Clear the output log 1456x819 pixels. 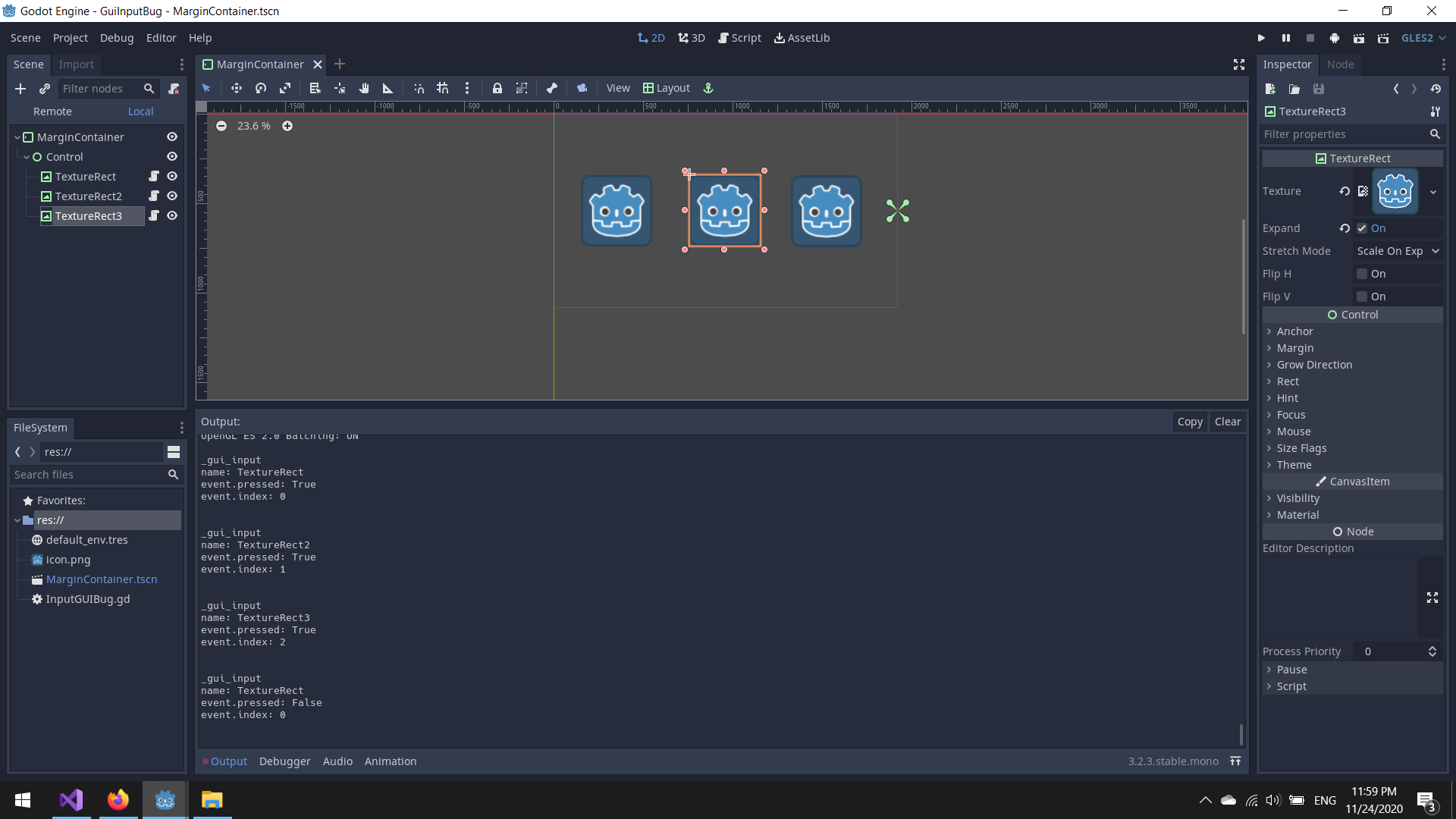[1227, 422]
